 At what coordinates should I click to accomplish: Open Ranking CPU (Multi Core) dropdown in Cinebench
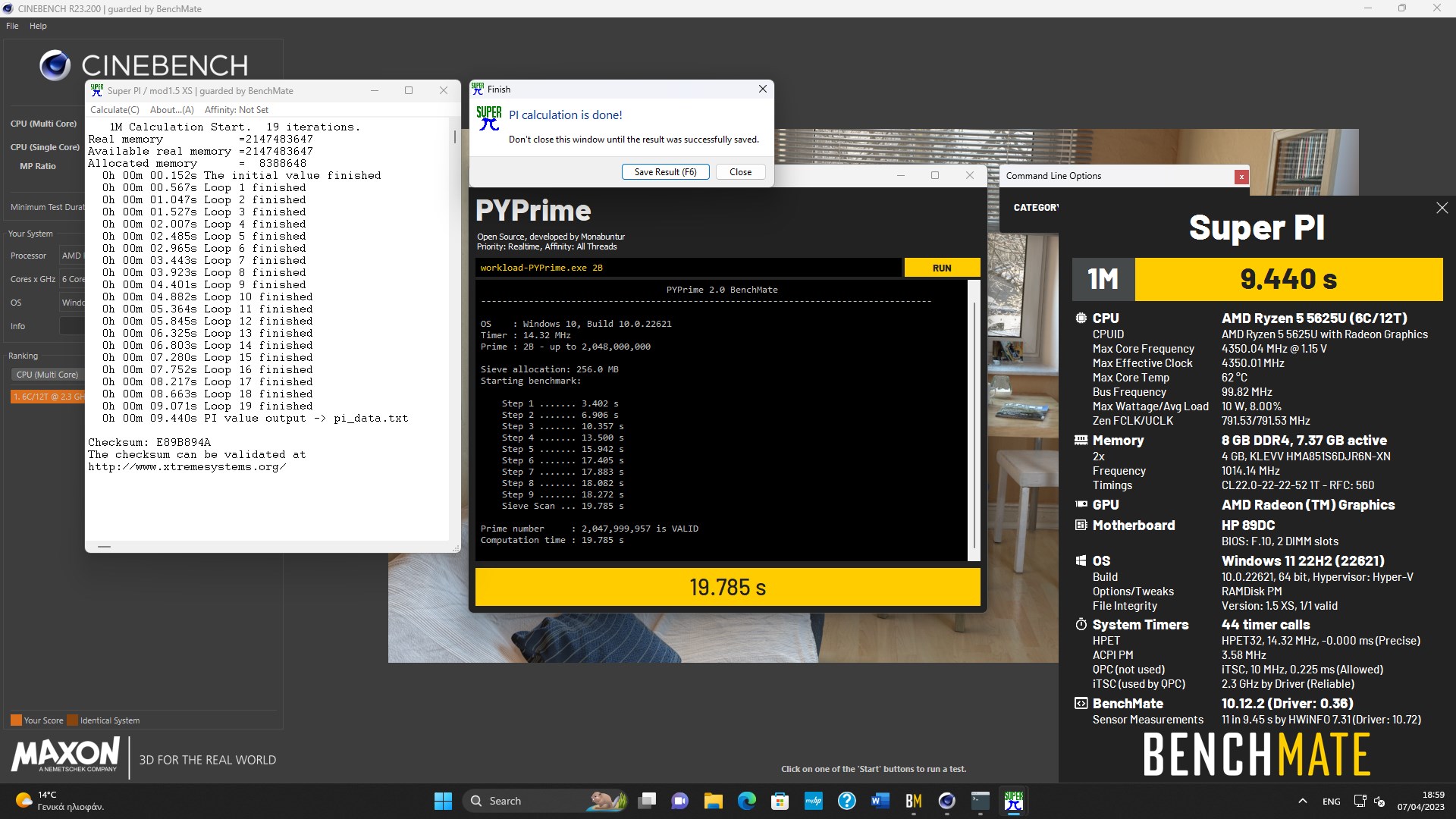[47, 375]
